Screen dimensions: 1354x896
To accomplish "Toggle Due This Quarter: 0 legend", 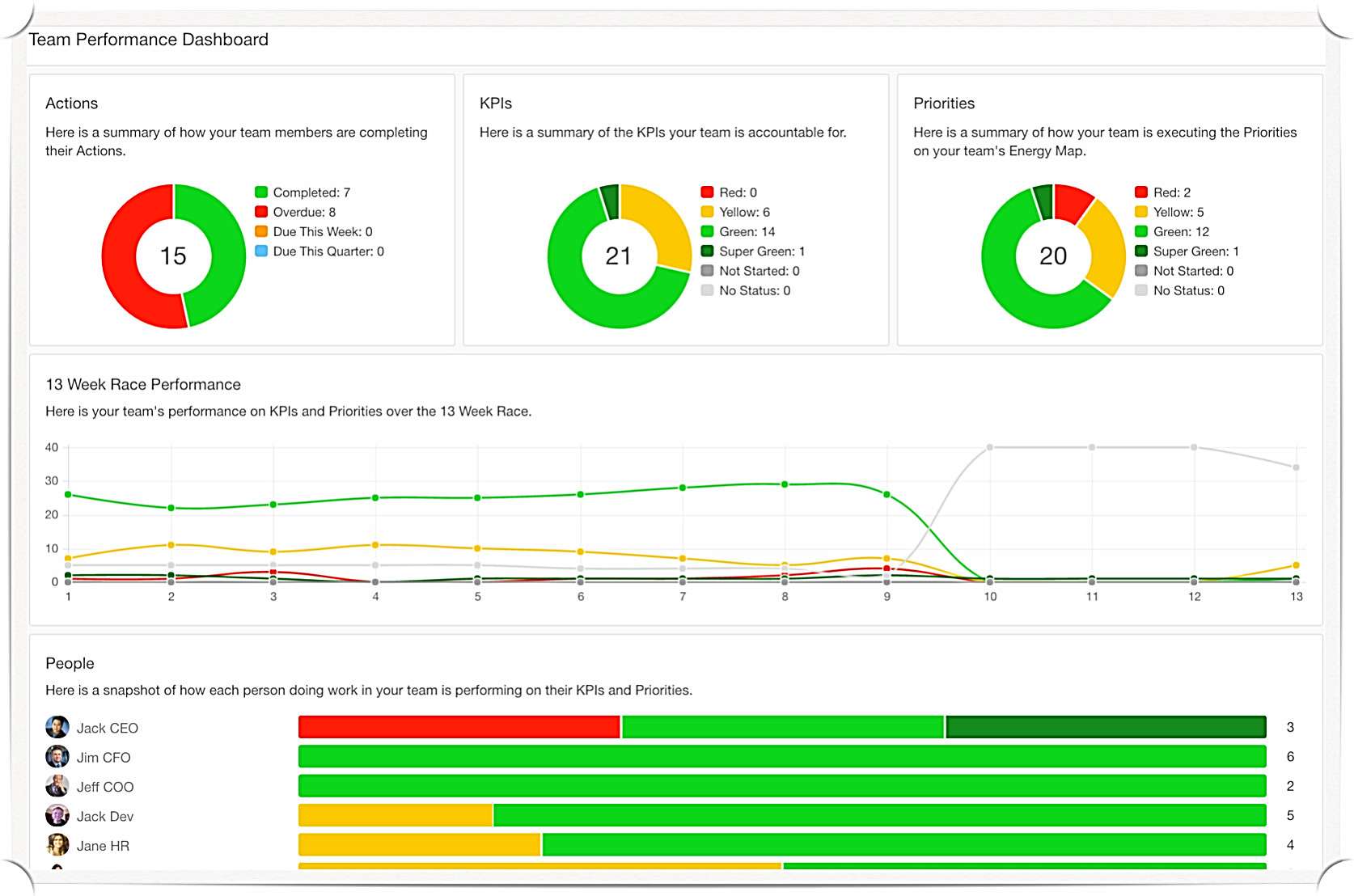I will tap(319, 251).
